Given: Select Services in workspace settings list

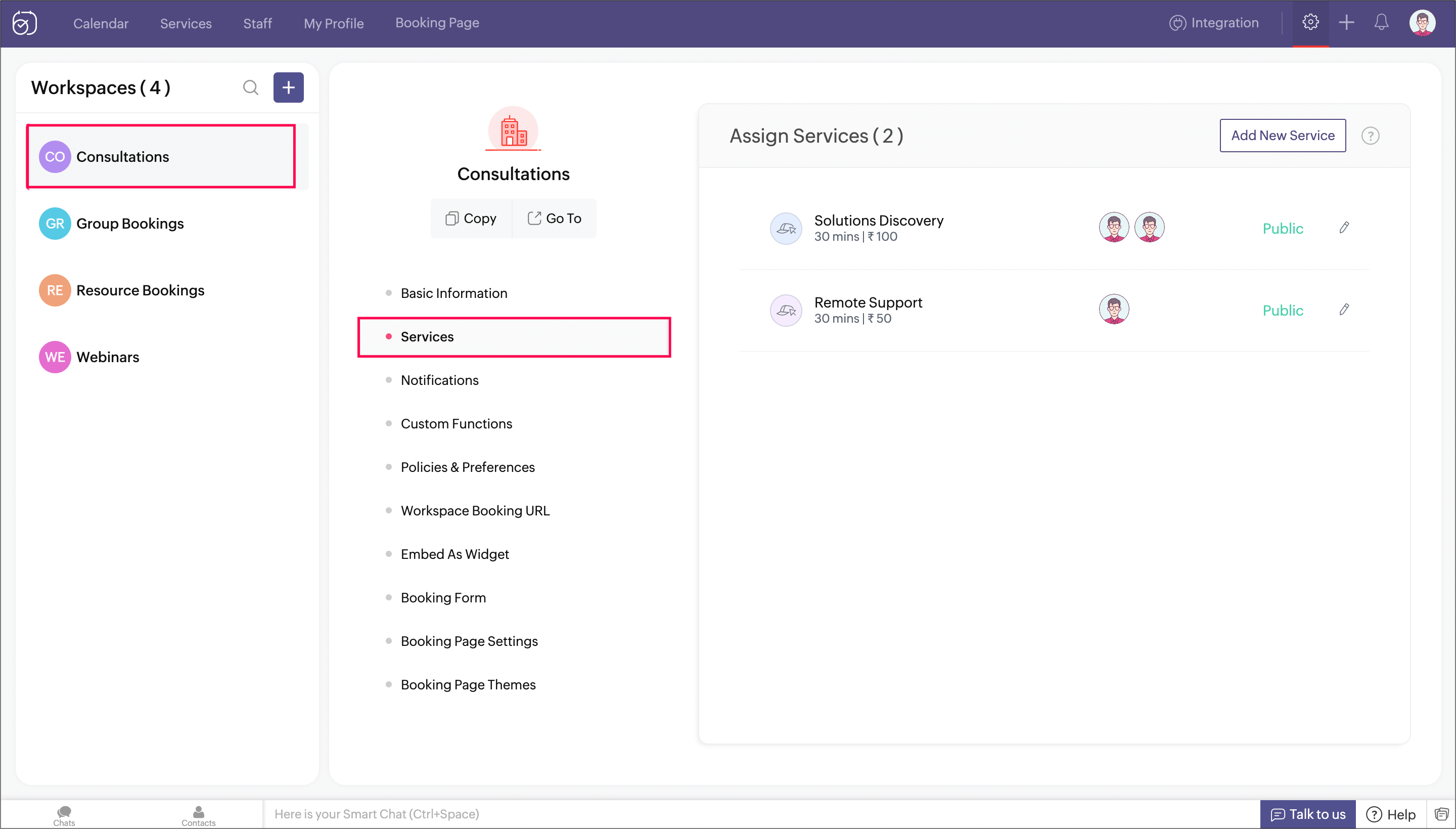Looking at the screenshot, I should [514, 336].
